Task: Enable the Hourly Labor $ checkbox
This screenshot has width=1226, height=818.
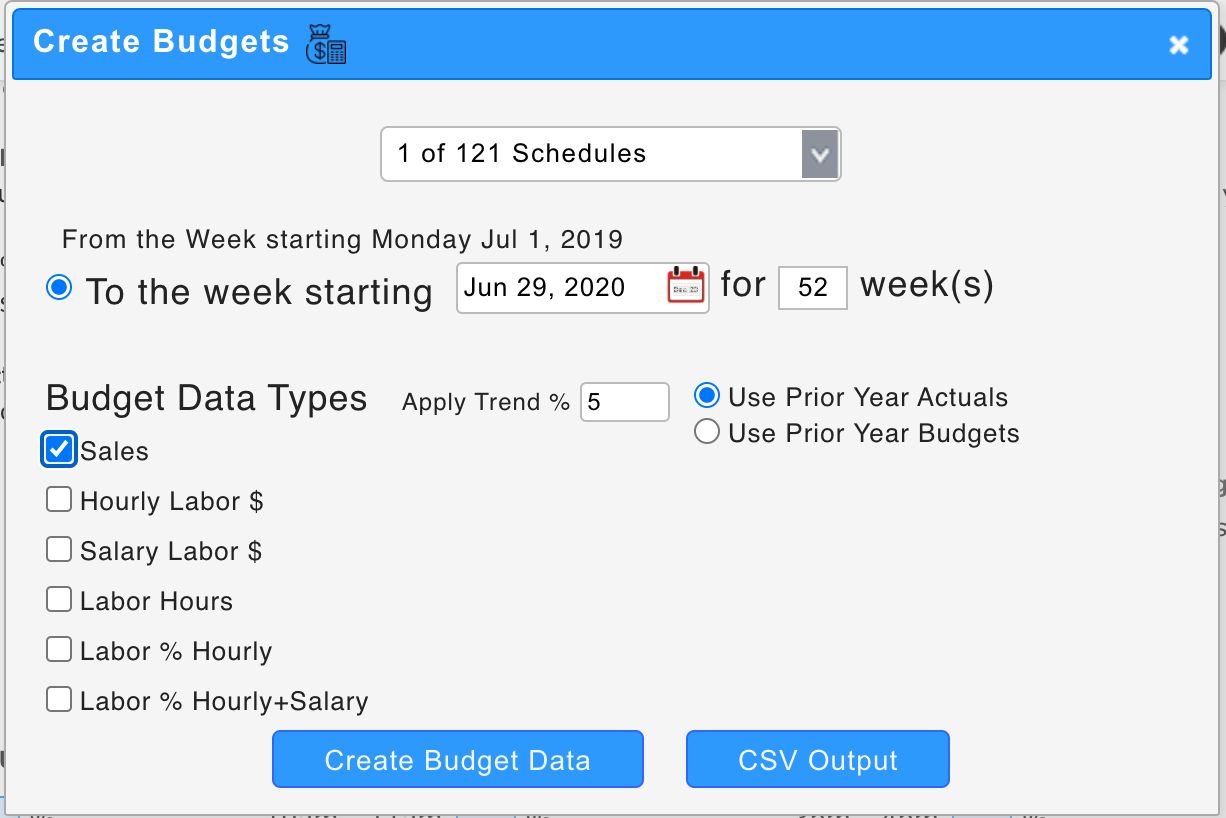Action: tap(59, 499)
